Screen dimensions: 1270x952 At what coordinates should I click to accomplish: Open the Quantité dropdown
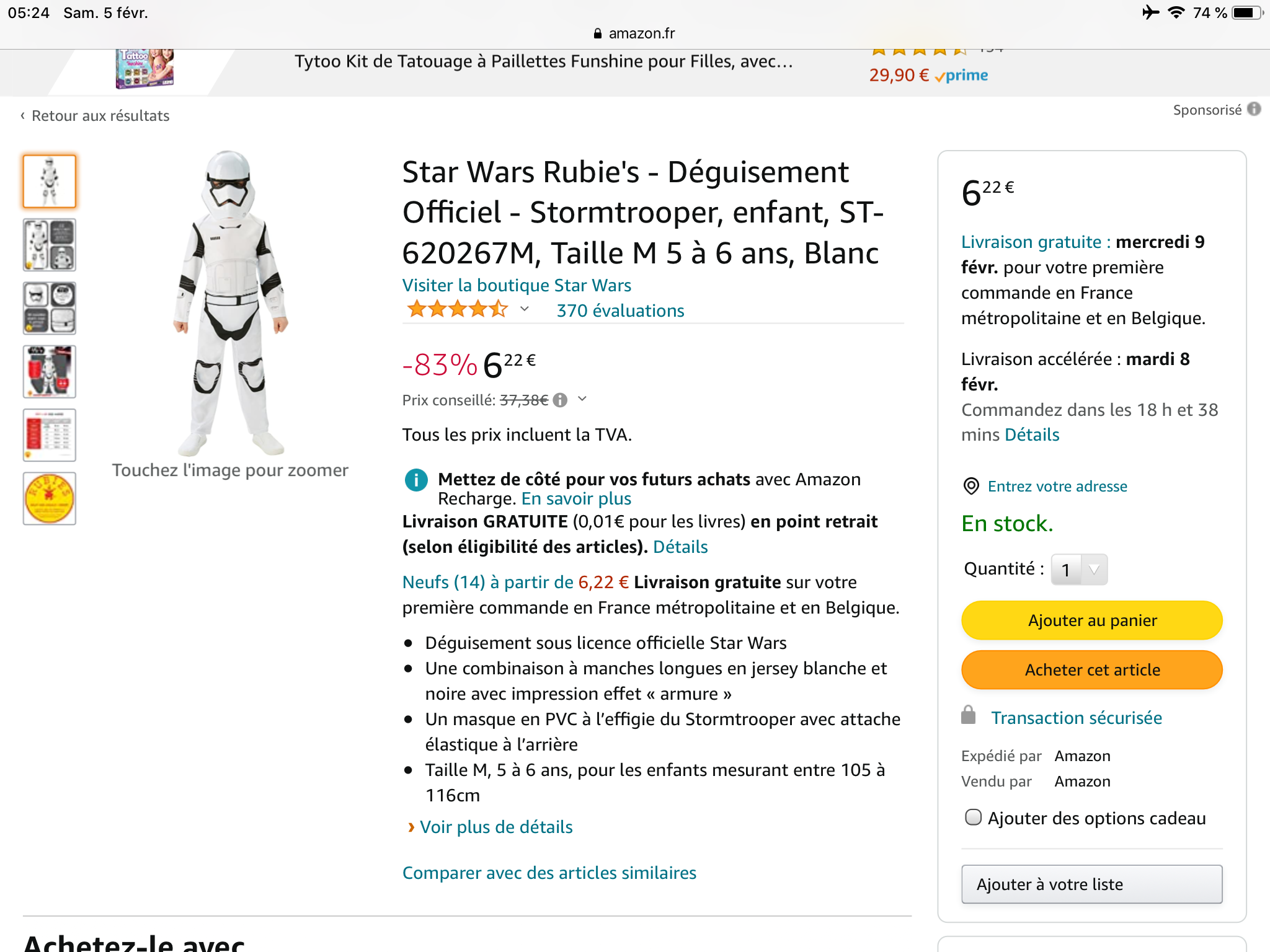(x=1079, y=570)
